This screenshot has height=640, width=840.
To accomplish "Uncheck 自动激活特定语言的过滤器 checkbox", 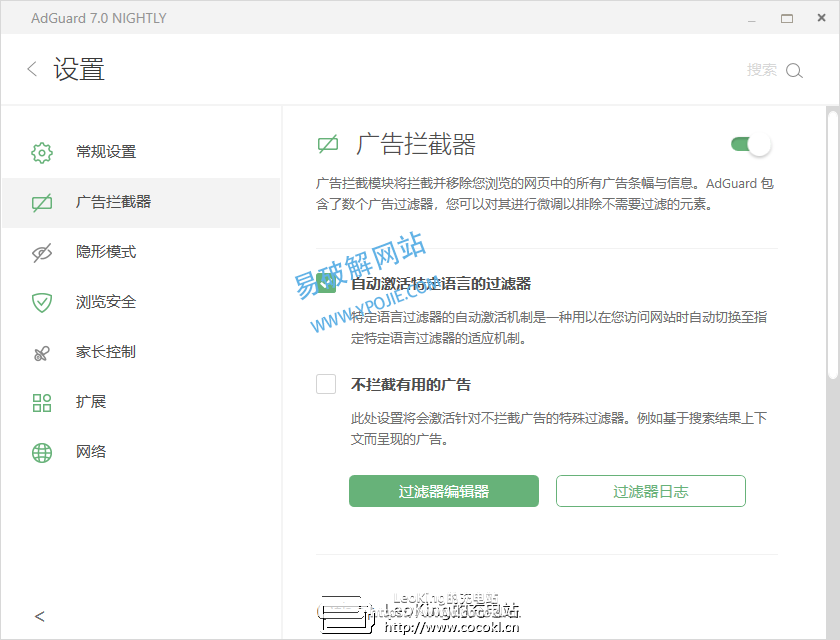I will (326, 283).
